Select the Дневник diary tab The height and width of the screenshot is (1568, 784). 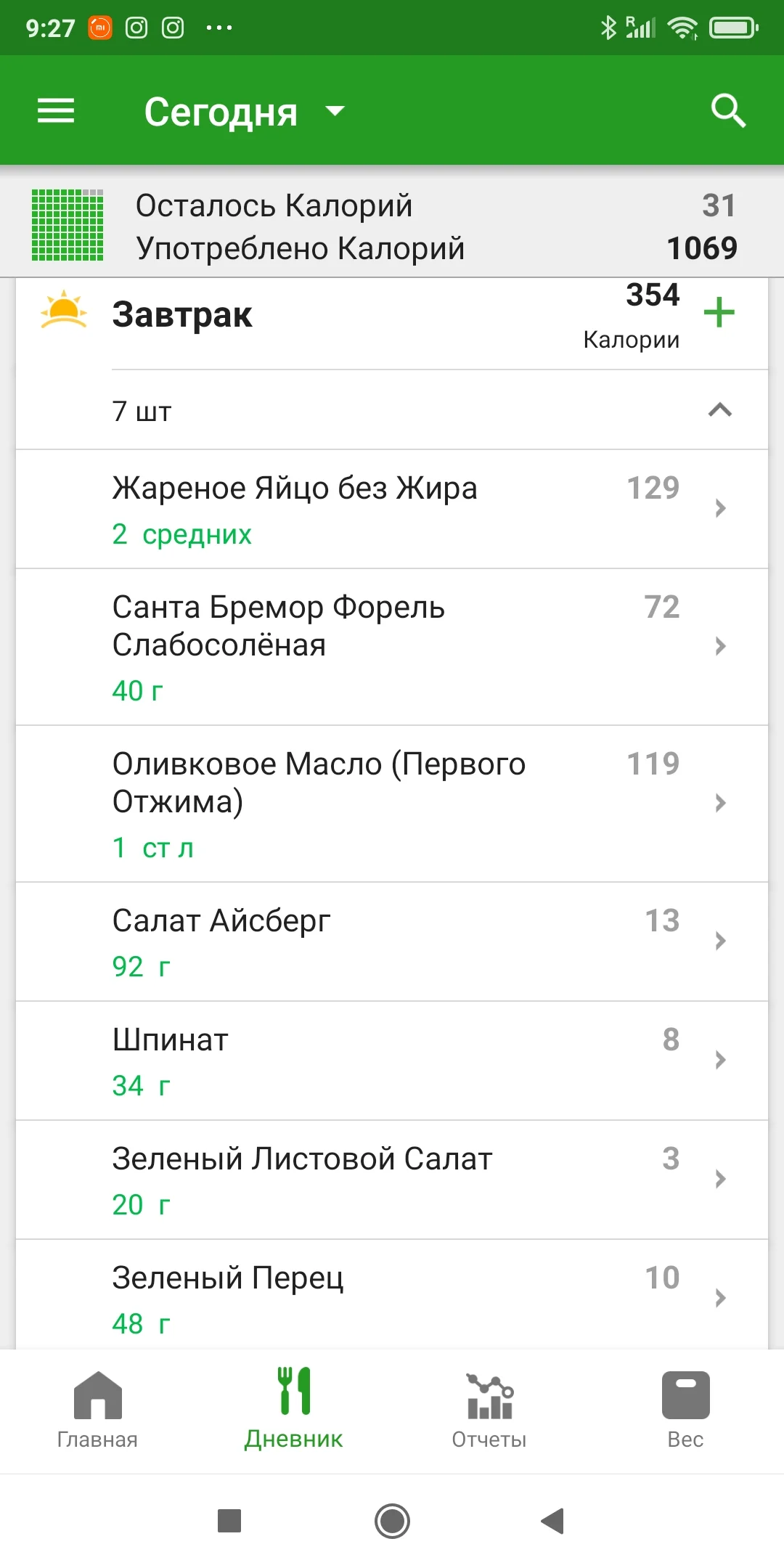[x=294, y=1410]
